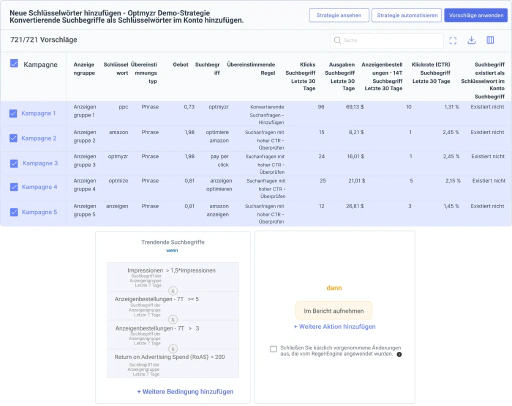Click the 'amazon' Schlüsselwort cell in Kampagne 2
This screenshot has width=512, height=406.
118,132
